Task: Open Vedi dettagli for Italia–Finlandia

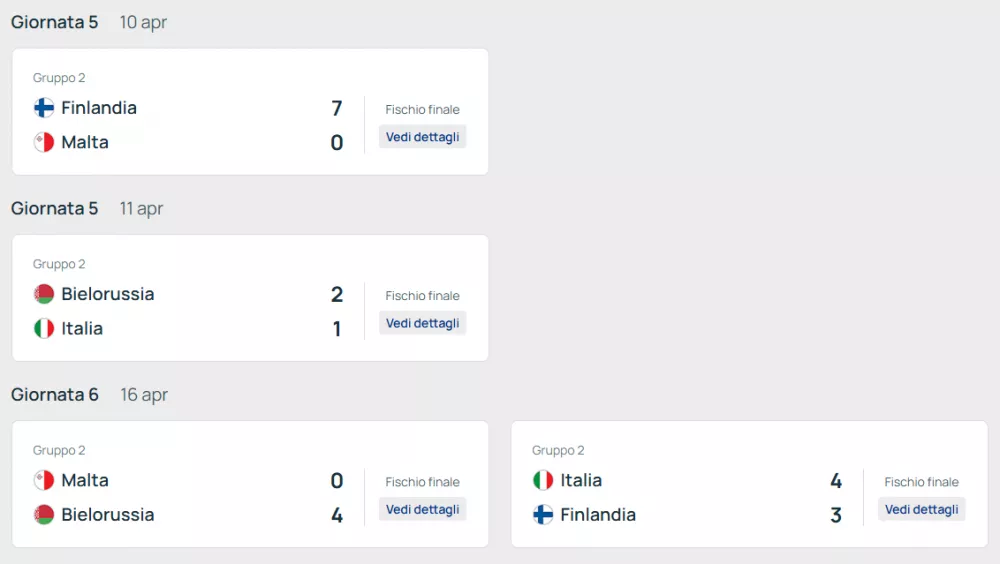Action: point(921,509)
